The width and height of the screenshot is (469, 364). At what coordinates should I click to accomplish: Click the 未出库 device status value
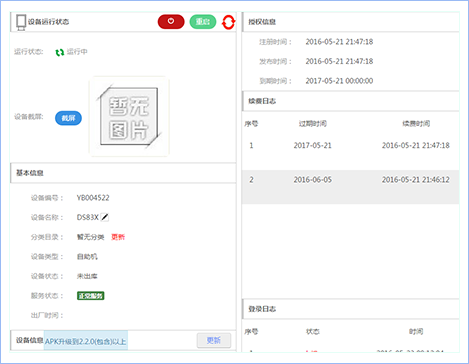point(87,276)
